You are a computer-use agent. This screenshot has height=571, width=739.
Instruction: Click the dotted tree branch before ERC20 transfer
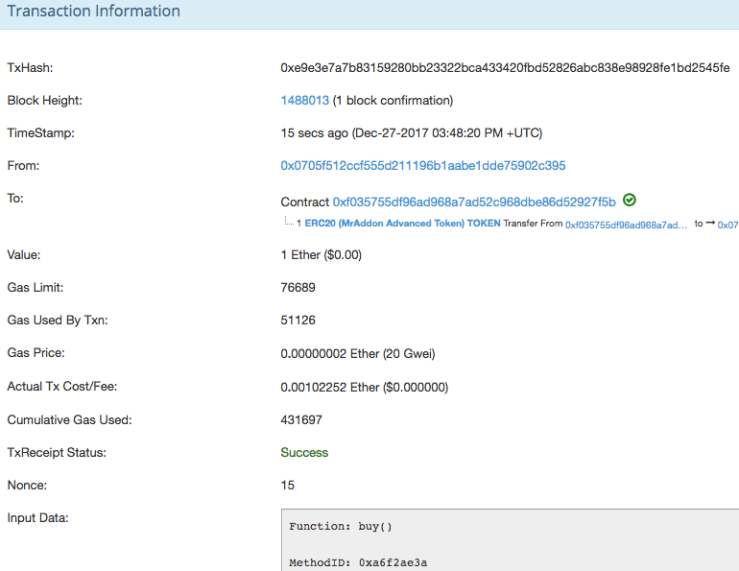pos(288,223)
